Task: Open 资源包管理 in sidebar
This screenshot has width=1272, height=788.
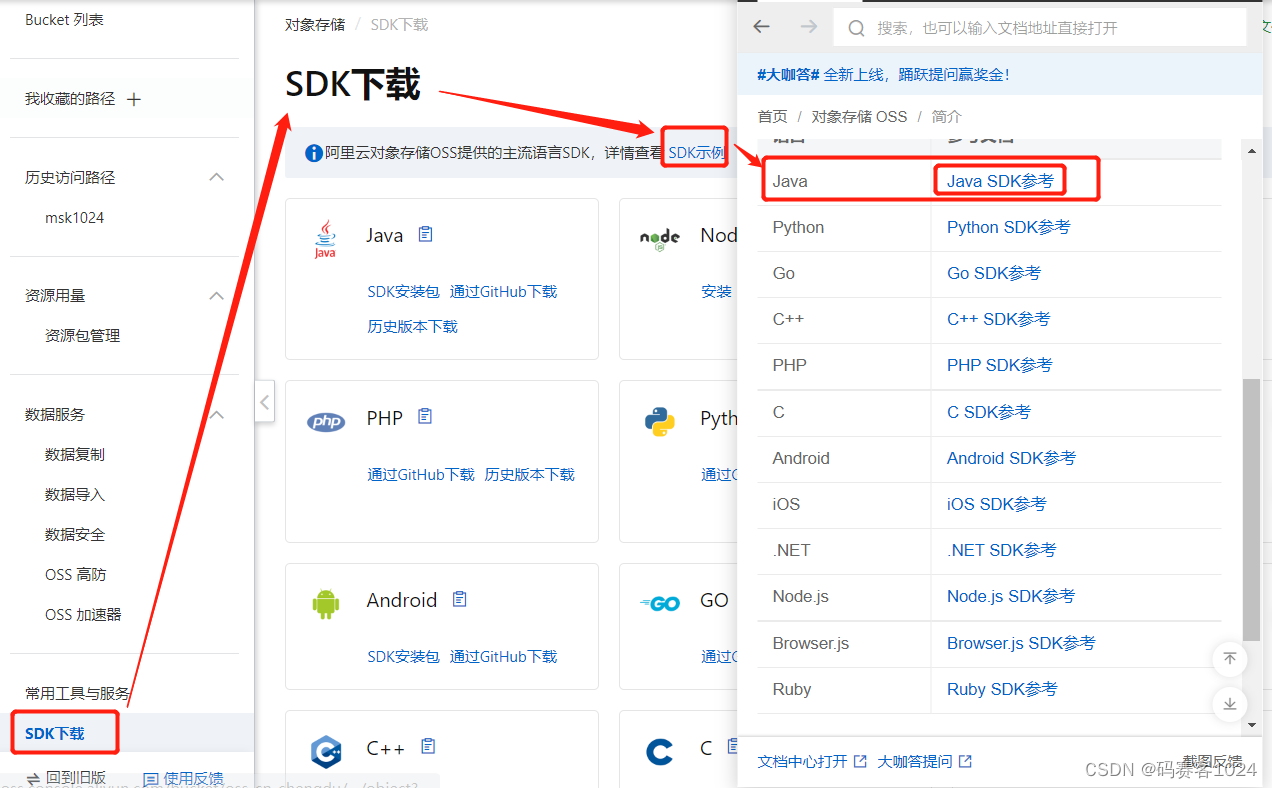Action: click(x=83, y=336)
